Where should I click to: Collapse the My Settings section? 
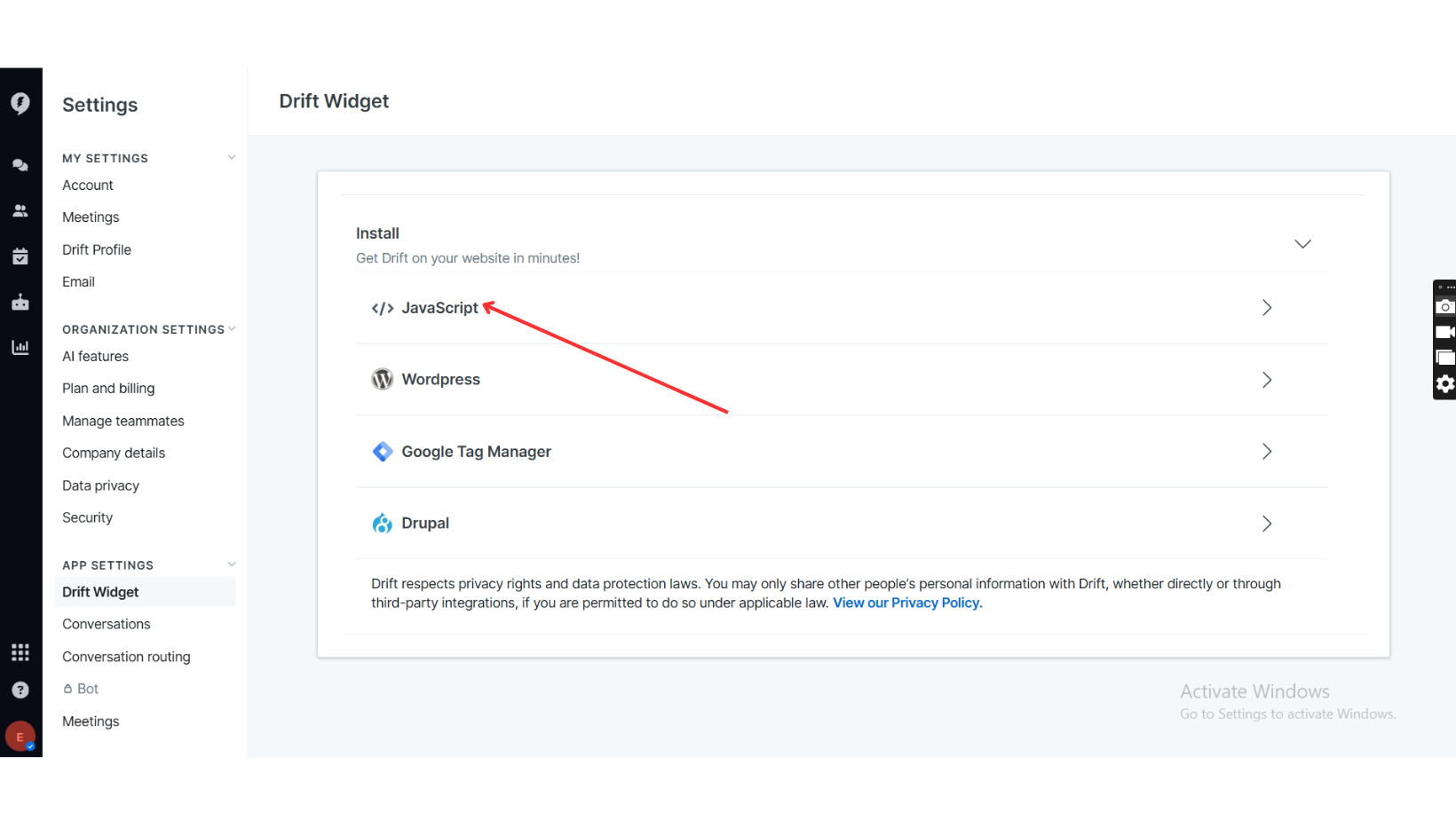(x=232, y=158)
